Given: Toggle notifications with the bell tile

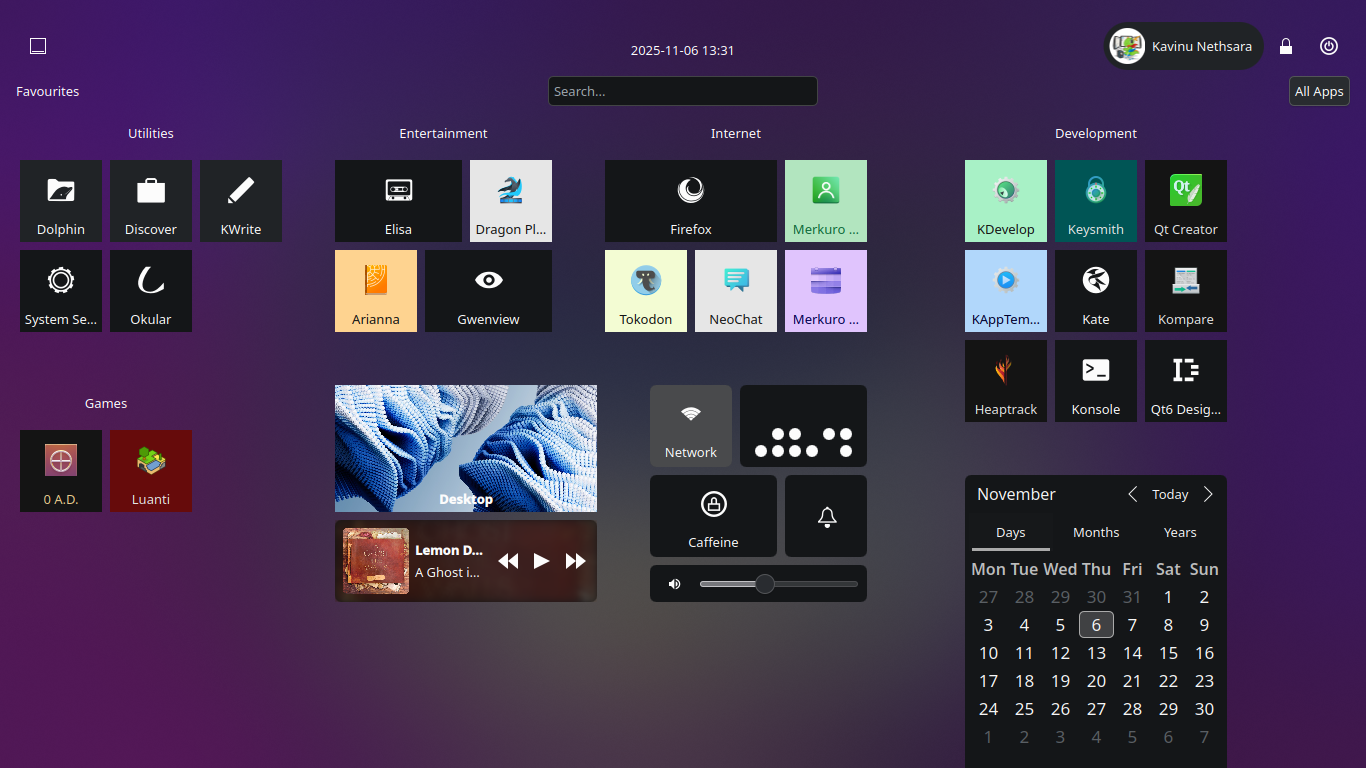Looking at the screenshot, I should 826,516.
